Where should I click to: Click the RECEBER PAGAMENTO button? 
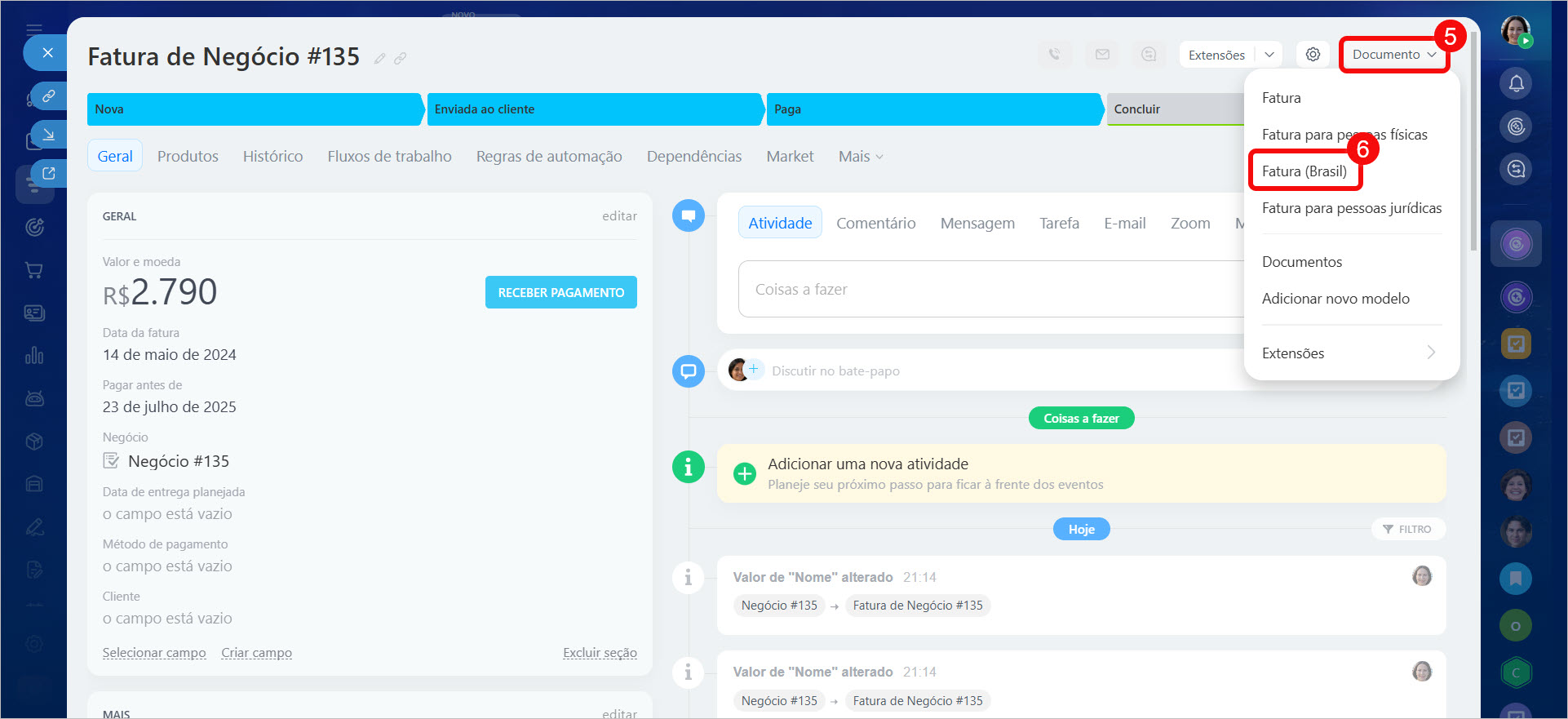(x=560, y=293)
